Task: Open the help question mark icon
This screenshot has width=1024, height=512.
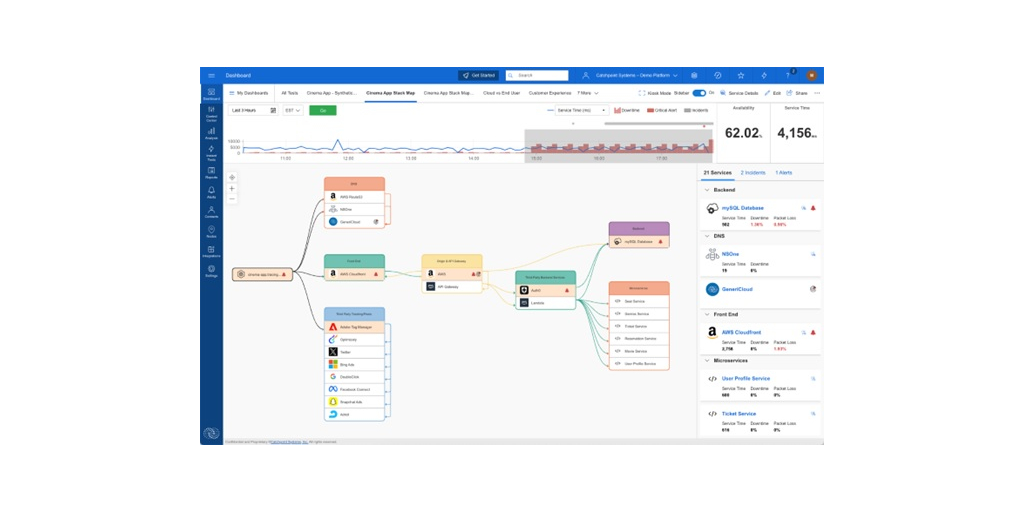Action: 788,75
